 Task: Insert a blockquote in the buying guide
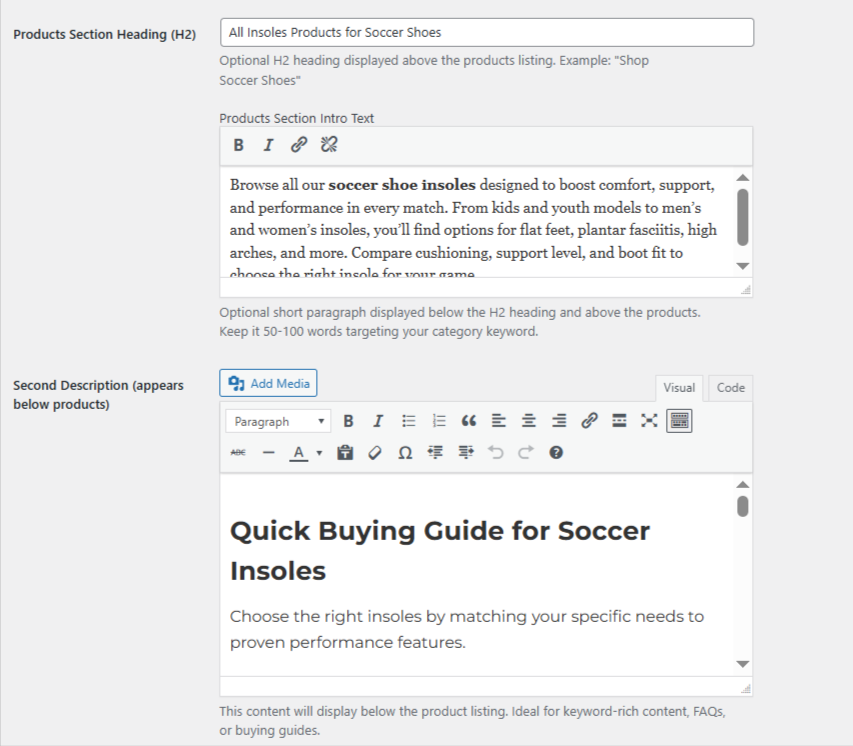tap(468, 420)
